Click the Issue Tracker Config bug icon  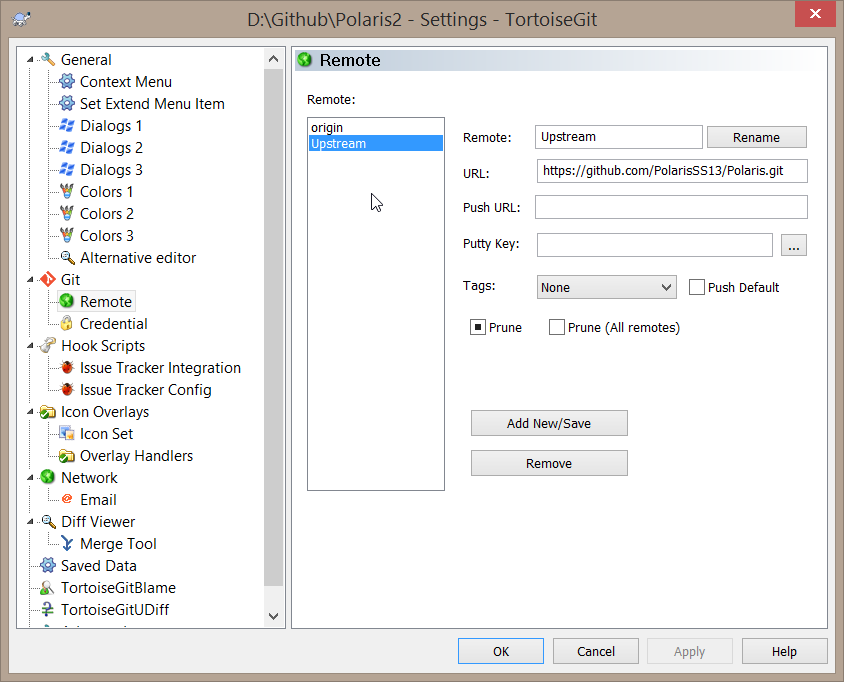(67, 390)
